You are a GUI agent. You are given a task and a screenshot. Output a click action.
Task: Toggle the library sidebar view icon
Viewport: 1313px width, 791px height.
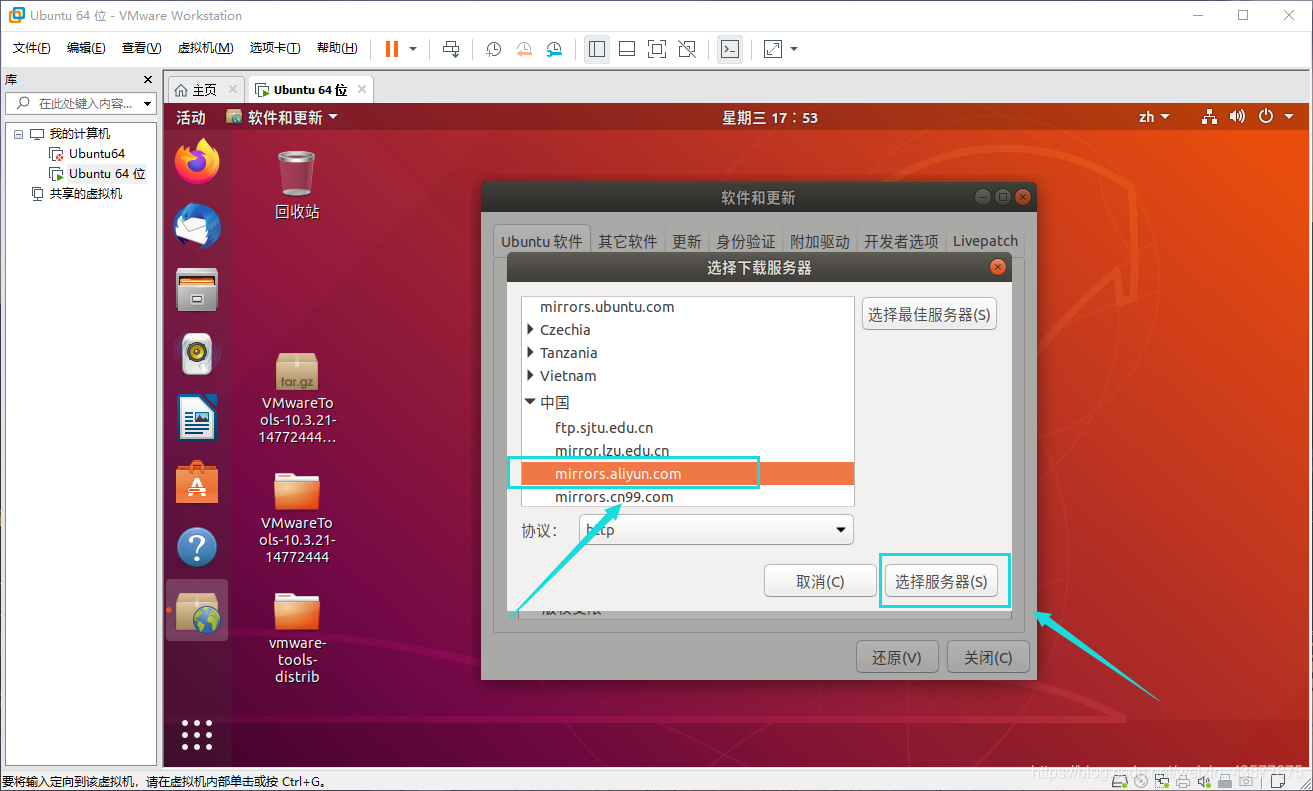[x=597, y=49]
